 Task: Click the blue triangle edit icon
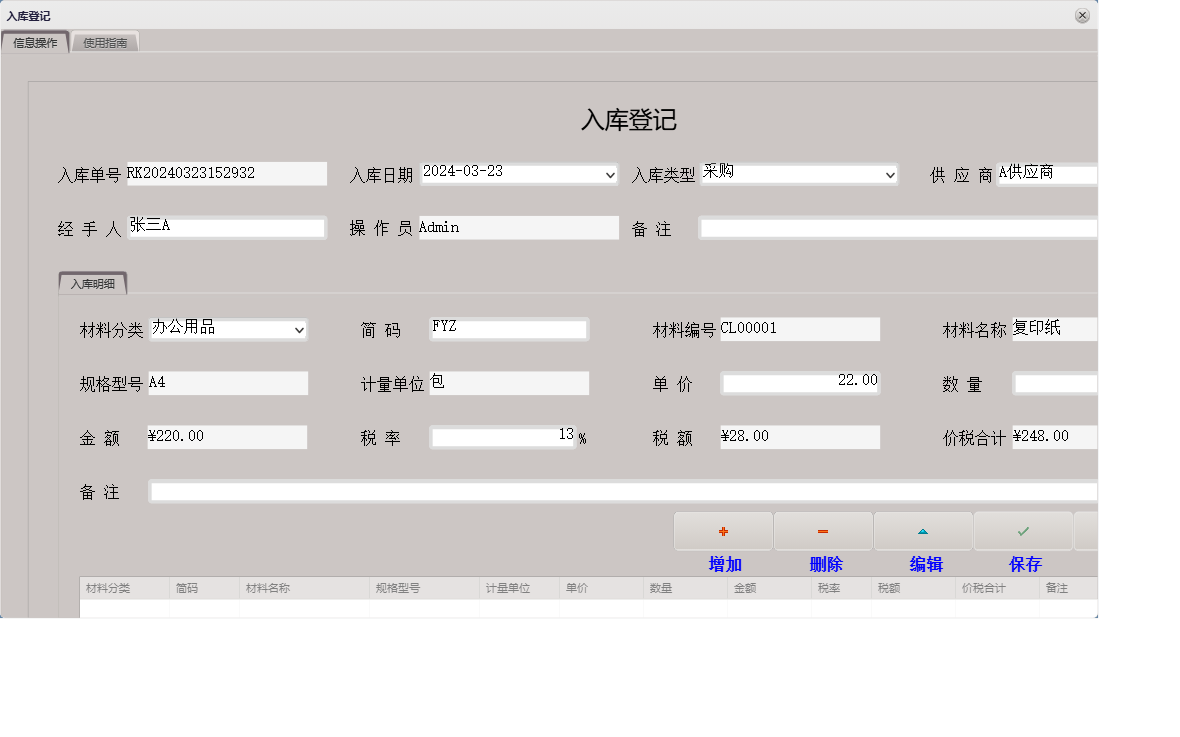(x=922, y=530)
